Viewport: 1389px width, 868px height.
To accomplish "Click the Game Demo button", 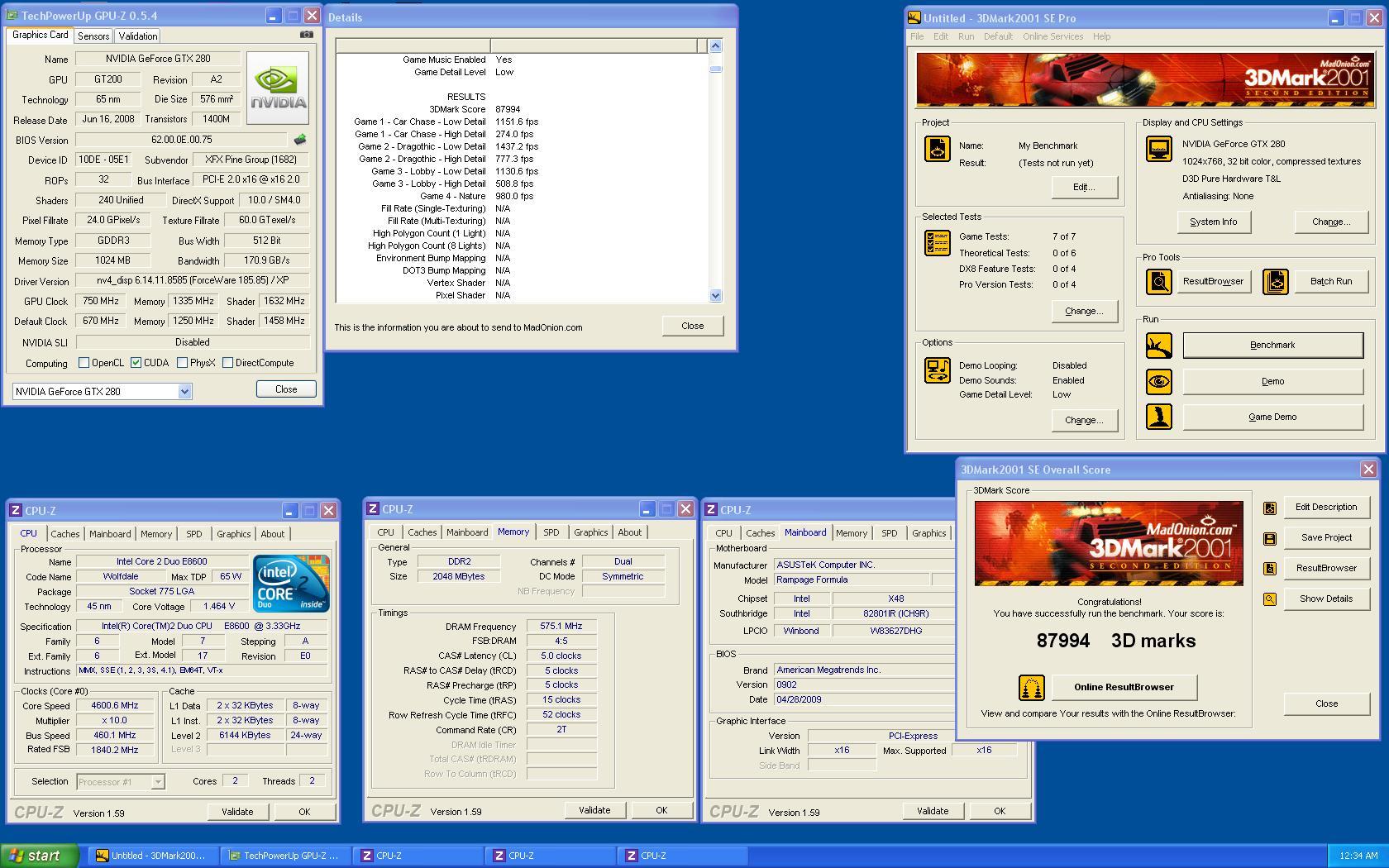I will pos(1272,417).
